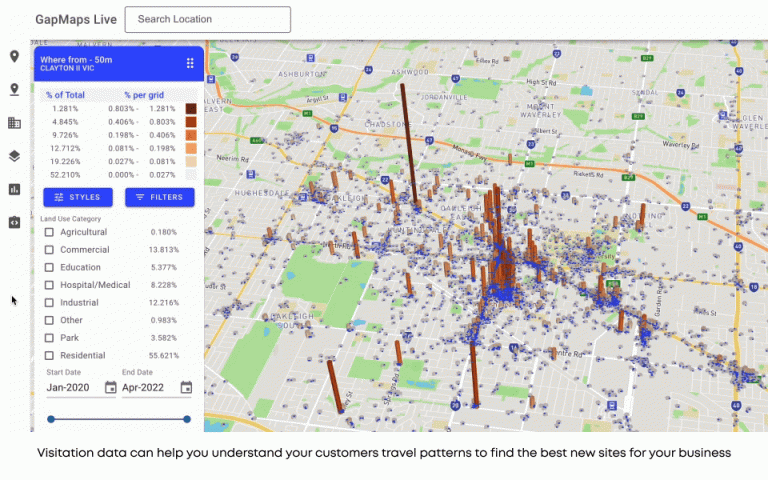This screenshot has height=480, width=768.
Task: Open the End Date calendar icon
Action: click(186, 388)
